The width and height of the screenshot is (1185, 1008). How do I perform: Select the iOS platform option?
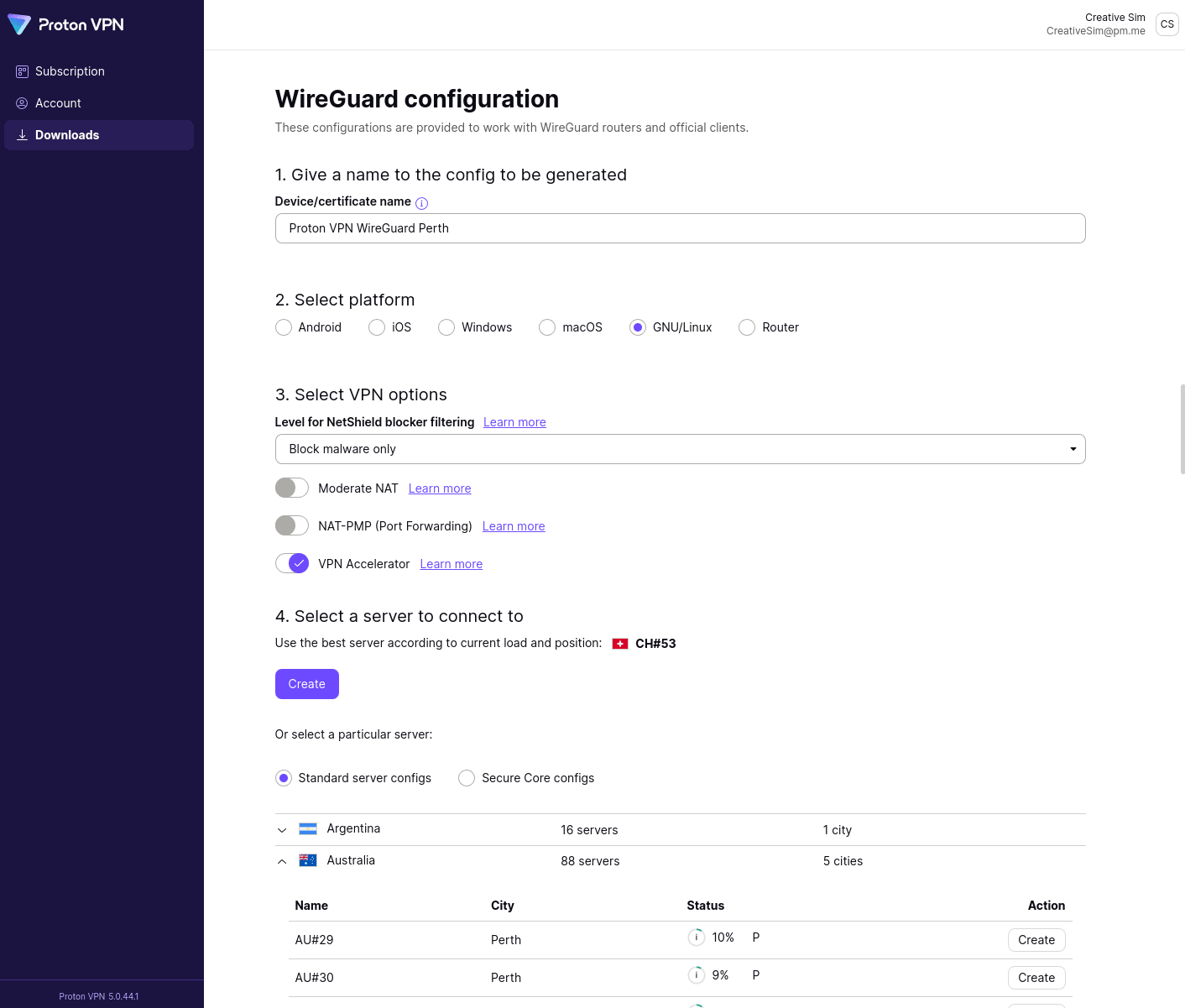pos(377,327)
